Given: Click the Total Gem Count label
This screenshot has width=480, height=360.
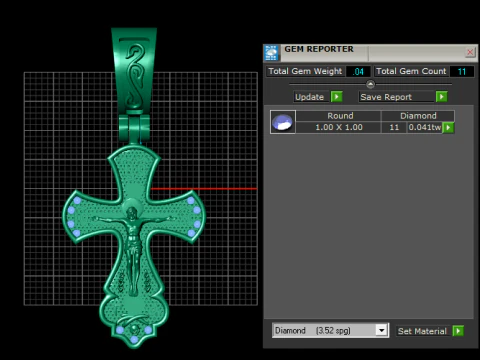Looking at the screenshot, I should pyautogui.click(x=411, y=71).
